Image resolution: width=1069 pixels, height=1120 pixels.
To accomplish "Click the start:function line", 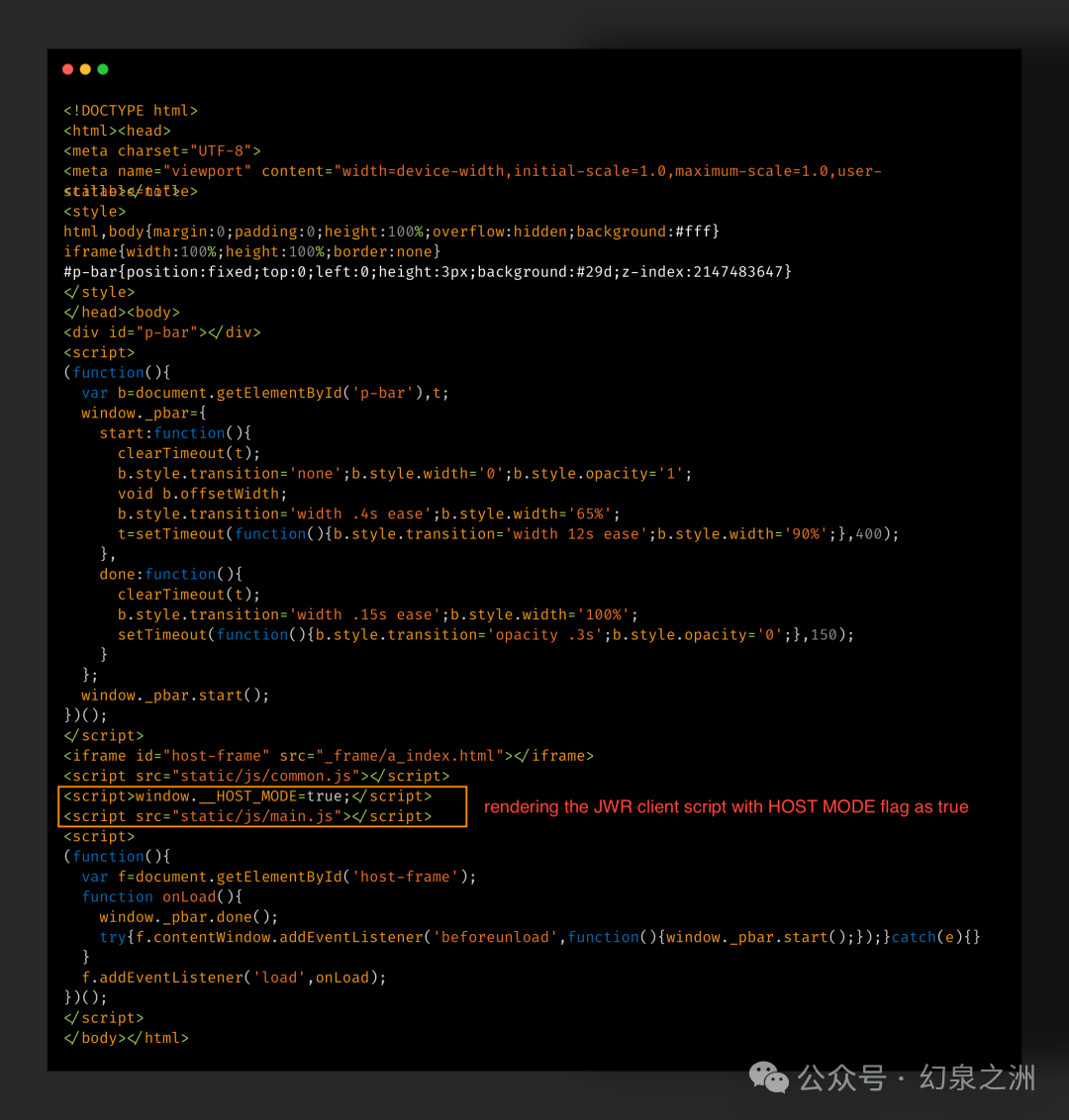I will (175, 432).
